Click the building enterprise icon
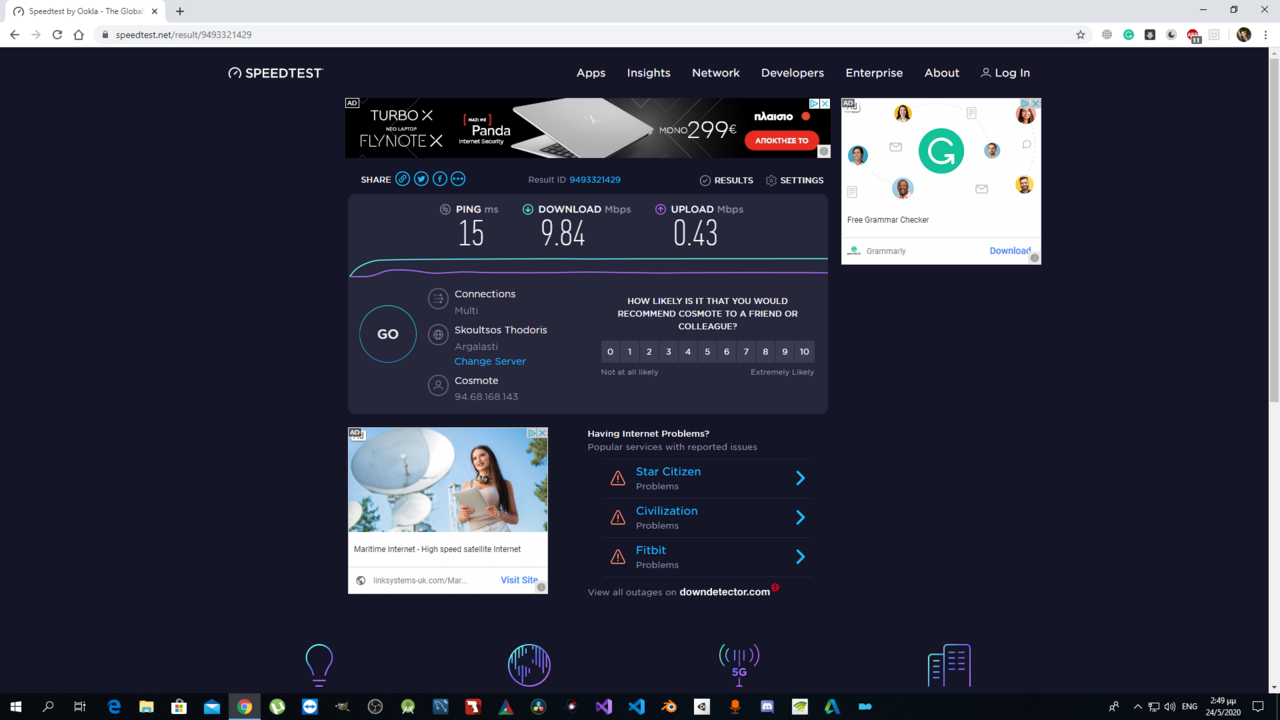The height and width of the screenshot is (720, 1280). (949, 665)
